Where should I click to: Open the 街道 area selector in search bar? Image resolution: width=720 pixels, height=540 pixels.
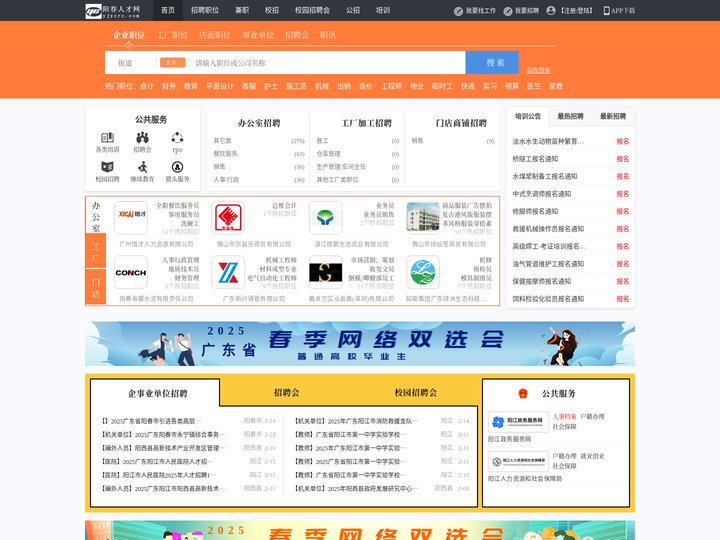125,63
